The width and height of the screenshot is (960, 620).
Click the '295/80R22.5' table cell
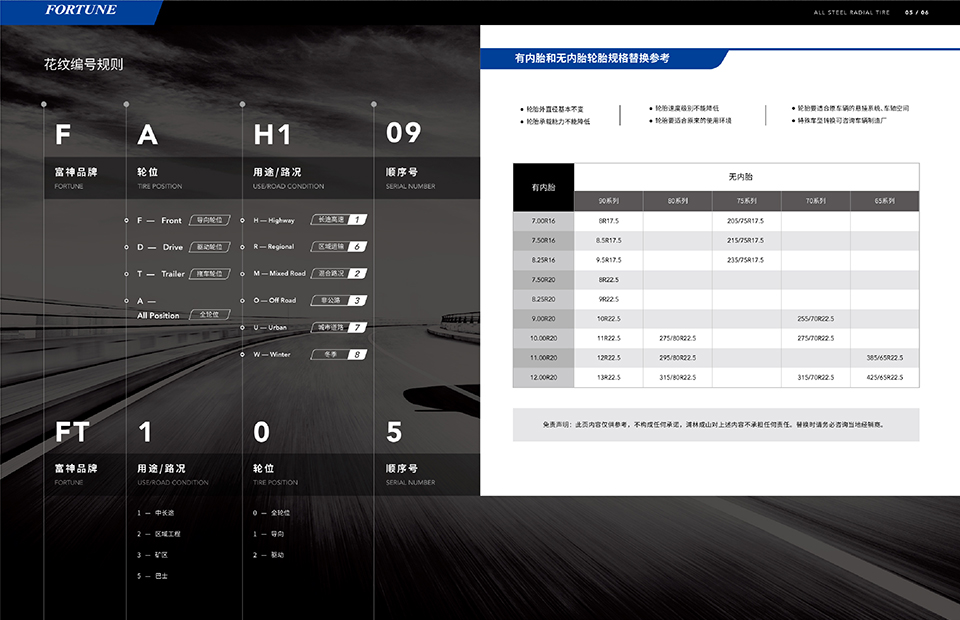tap(678, 358)
